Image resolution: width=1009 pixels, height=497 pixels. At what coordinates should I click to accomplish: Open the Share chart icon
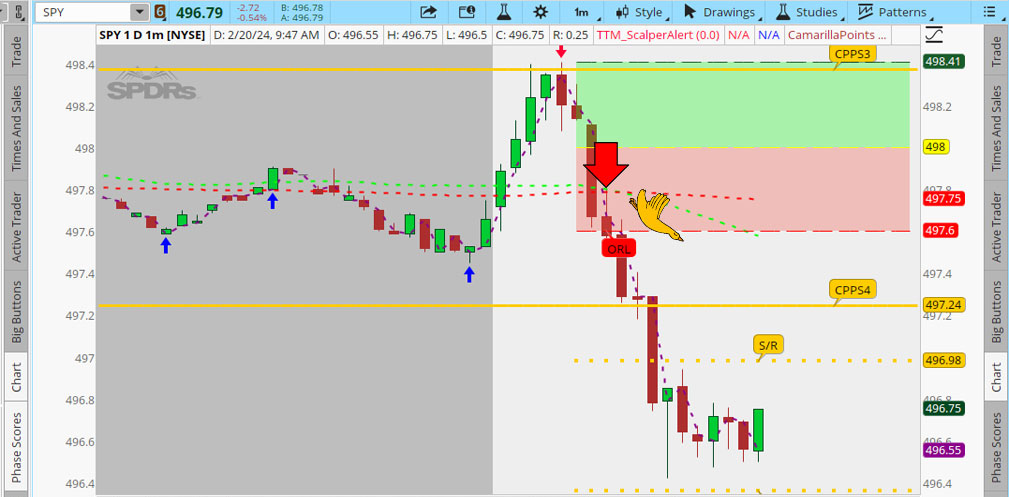[428, 12]
